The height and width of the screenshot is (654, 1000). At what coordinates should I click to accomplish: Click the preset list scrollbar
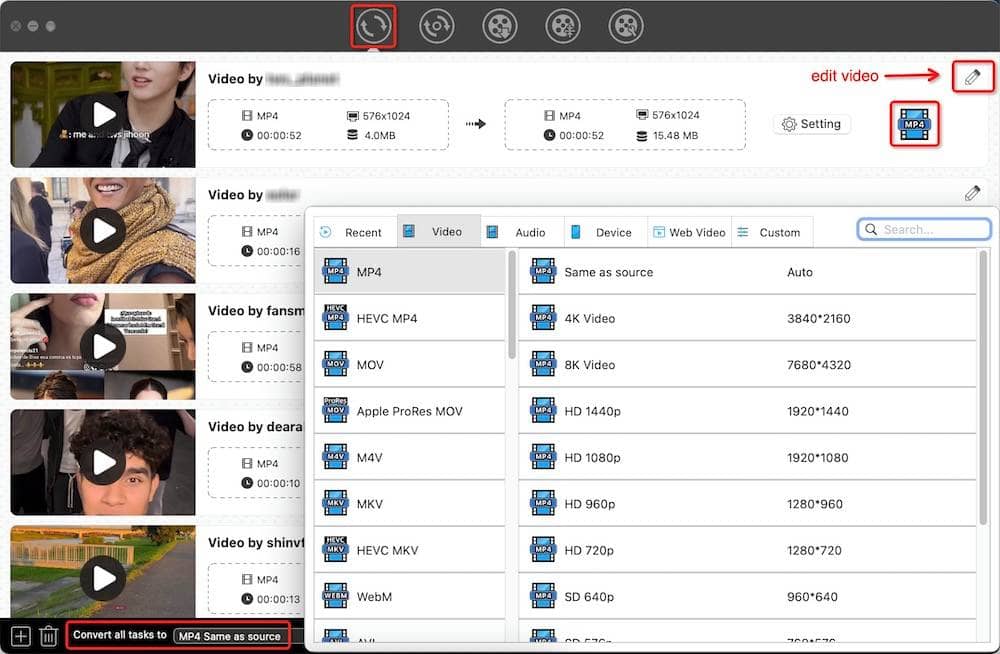coord(983,387)
